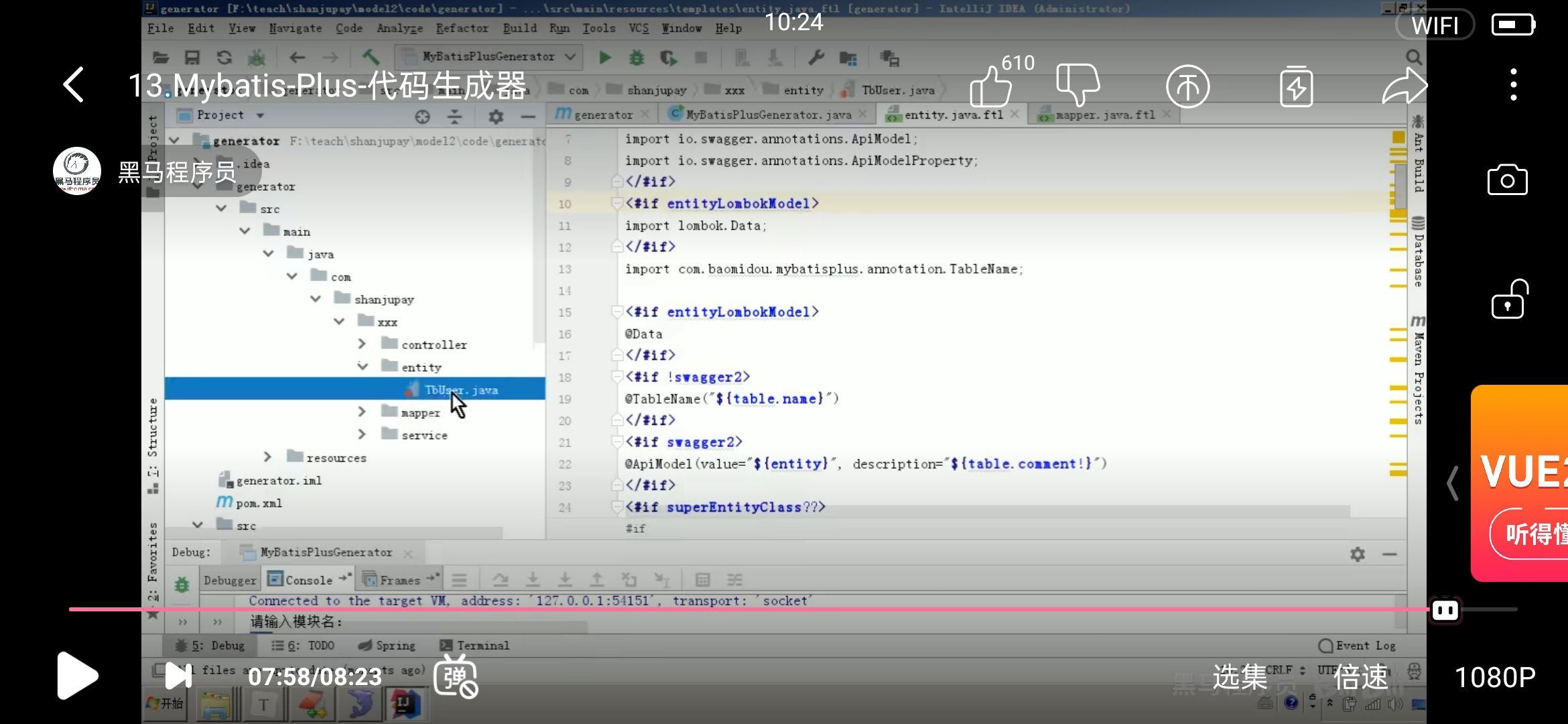The width and height of the screenshot is (1568, 724).
Task: Skip to the next episode
Action: point(178,676)
